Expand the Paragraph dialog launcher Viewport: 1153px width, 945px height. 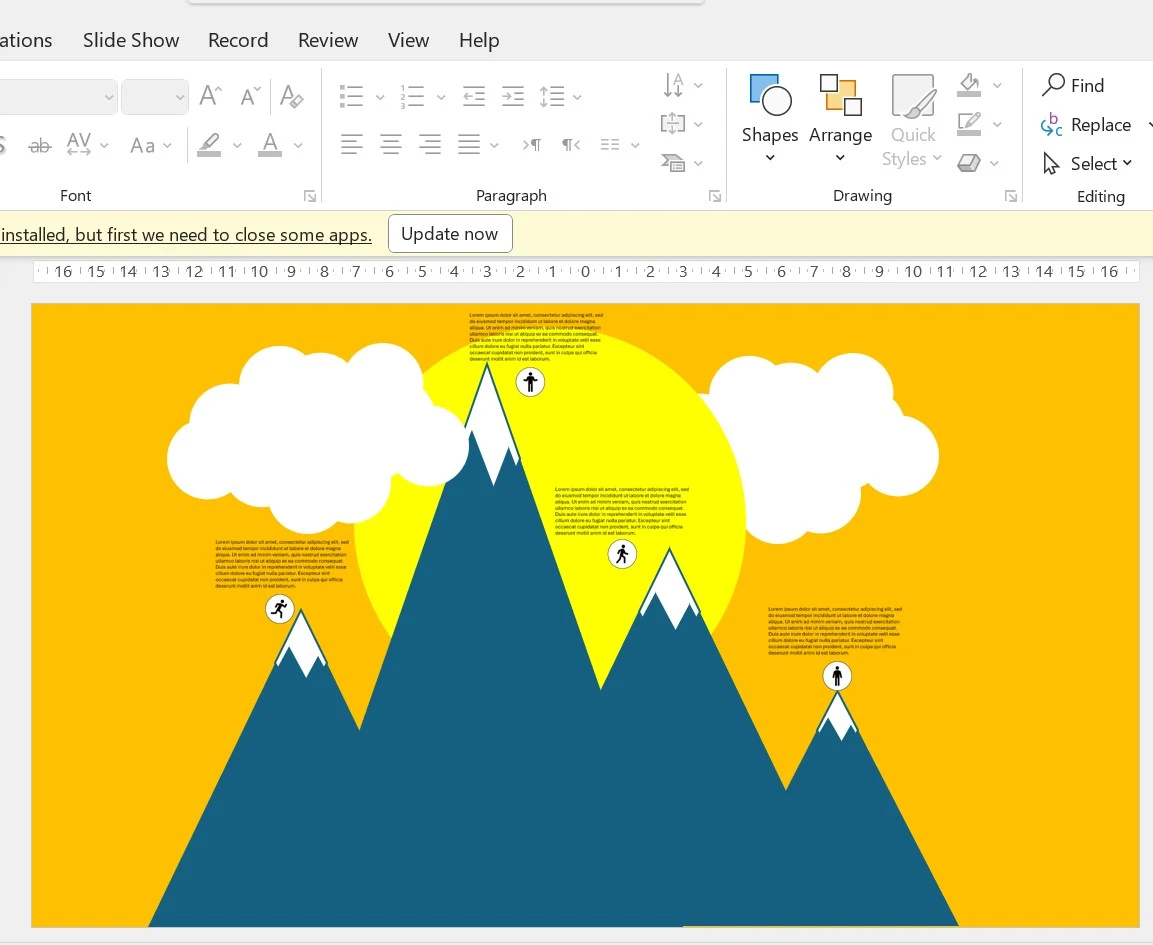point(715,197)
